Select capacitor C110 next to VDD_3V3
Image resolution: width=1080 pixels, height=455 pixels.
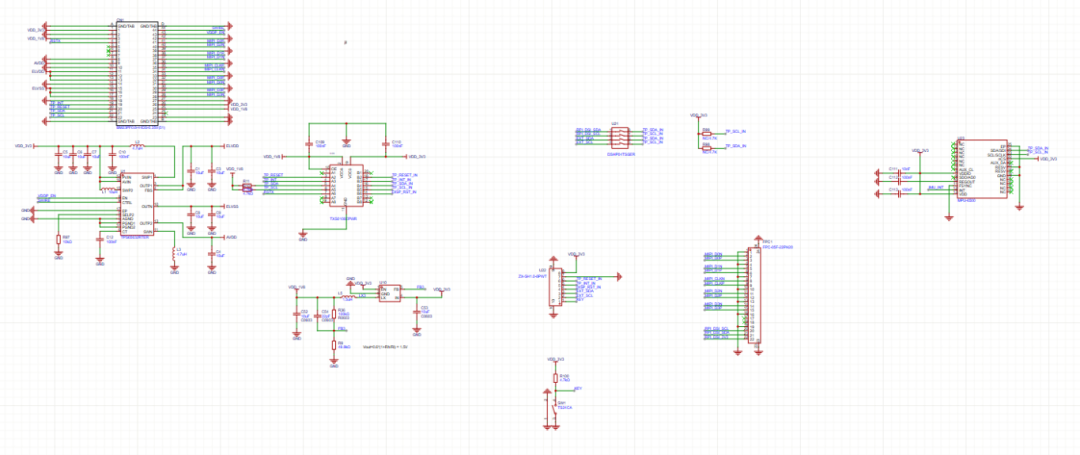point(385,146)
